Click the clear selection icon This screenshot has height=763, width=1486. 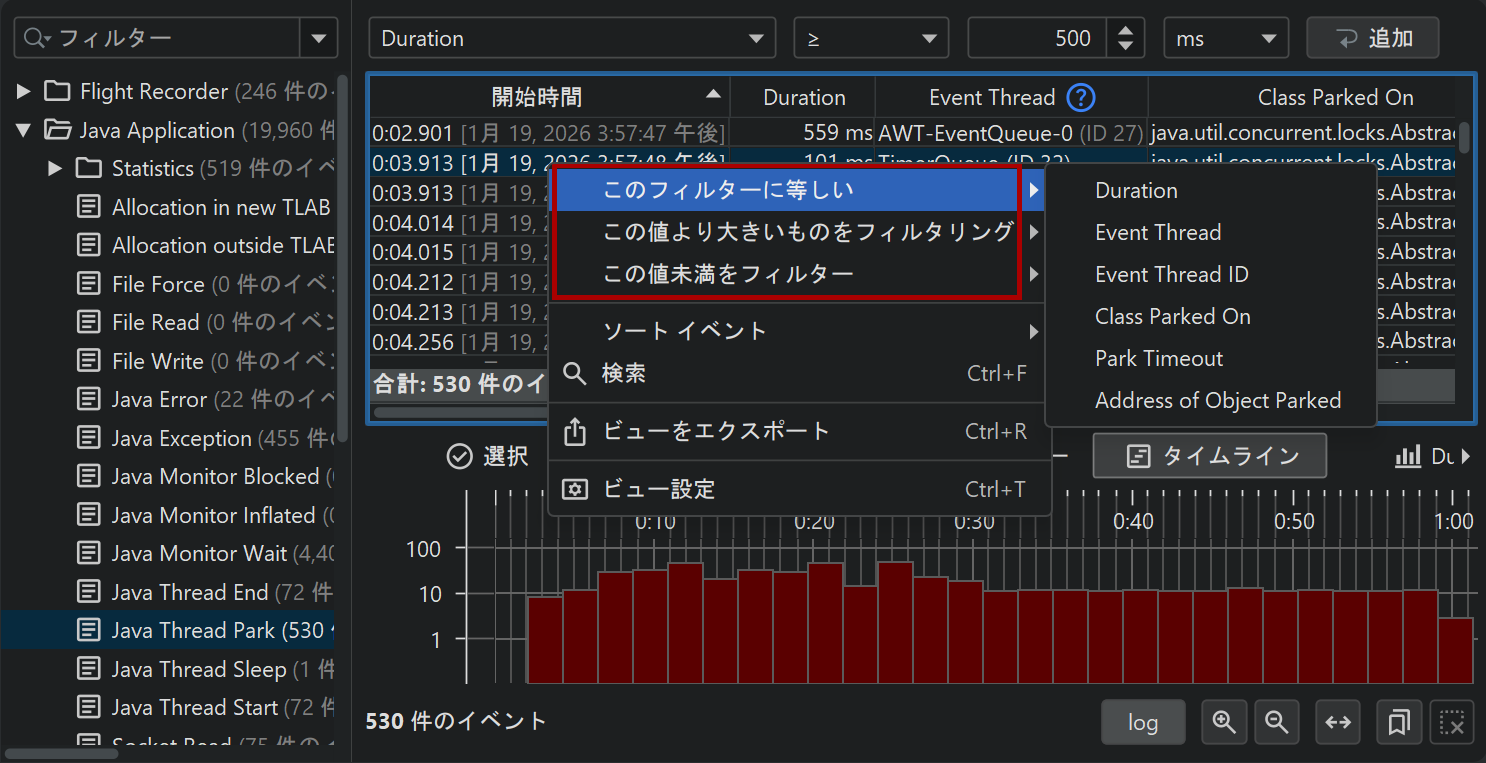point(1452,722)
